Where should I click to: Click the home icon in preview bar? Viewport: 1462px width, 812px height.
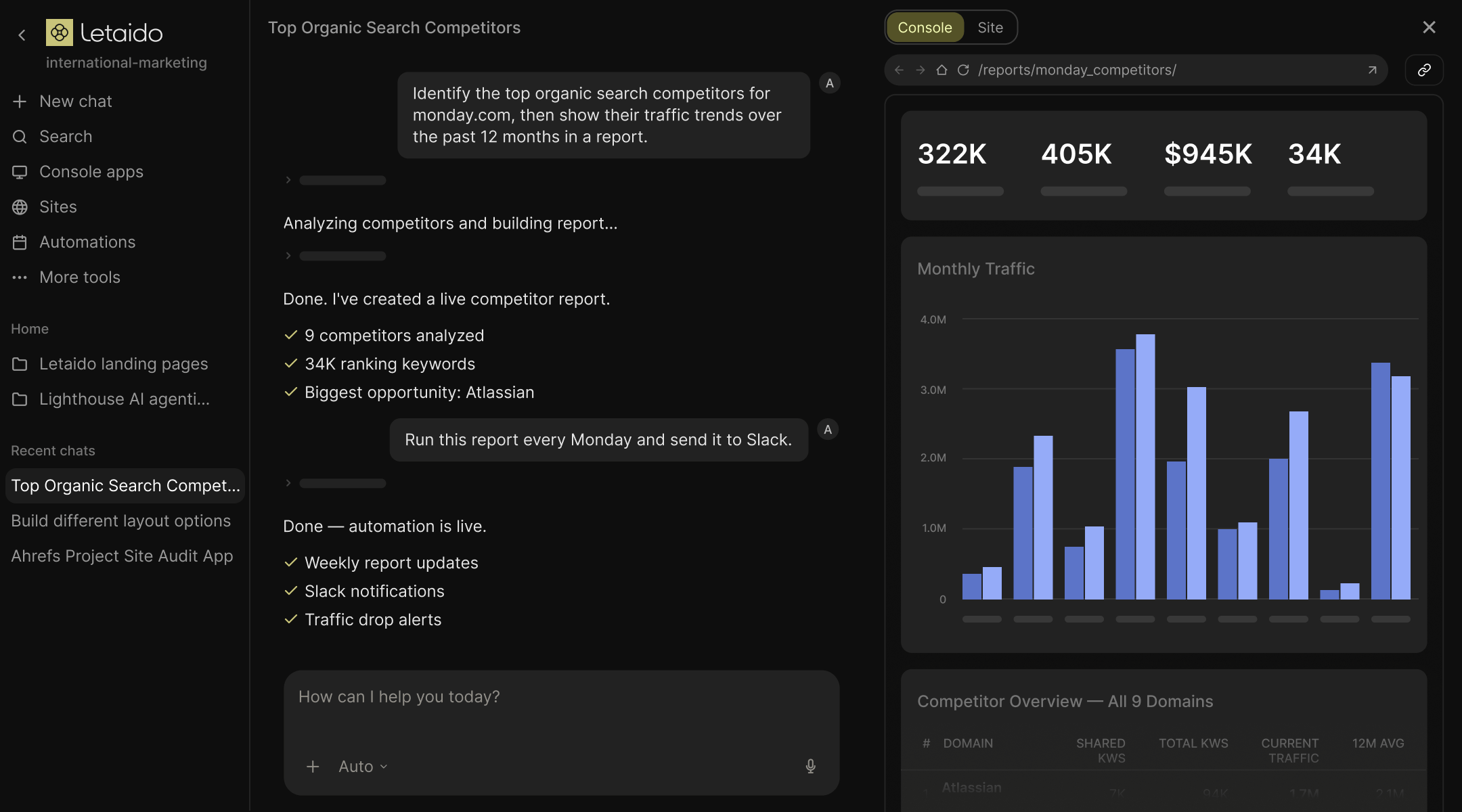pyautogui.click(x=942, y=70)
